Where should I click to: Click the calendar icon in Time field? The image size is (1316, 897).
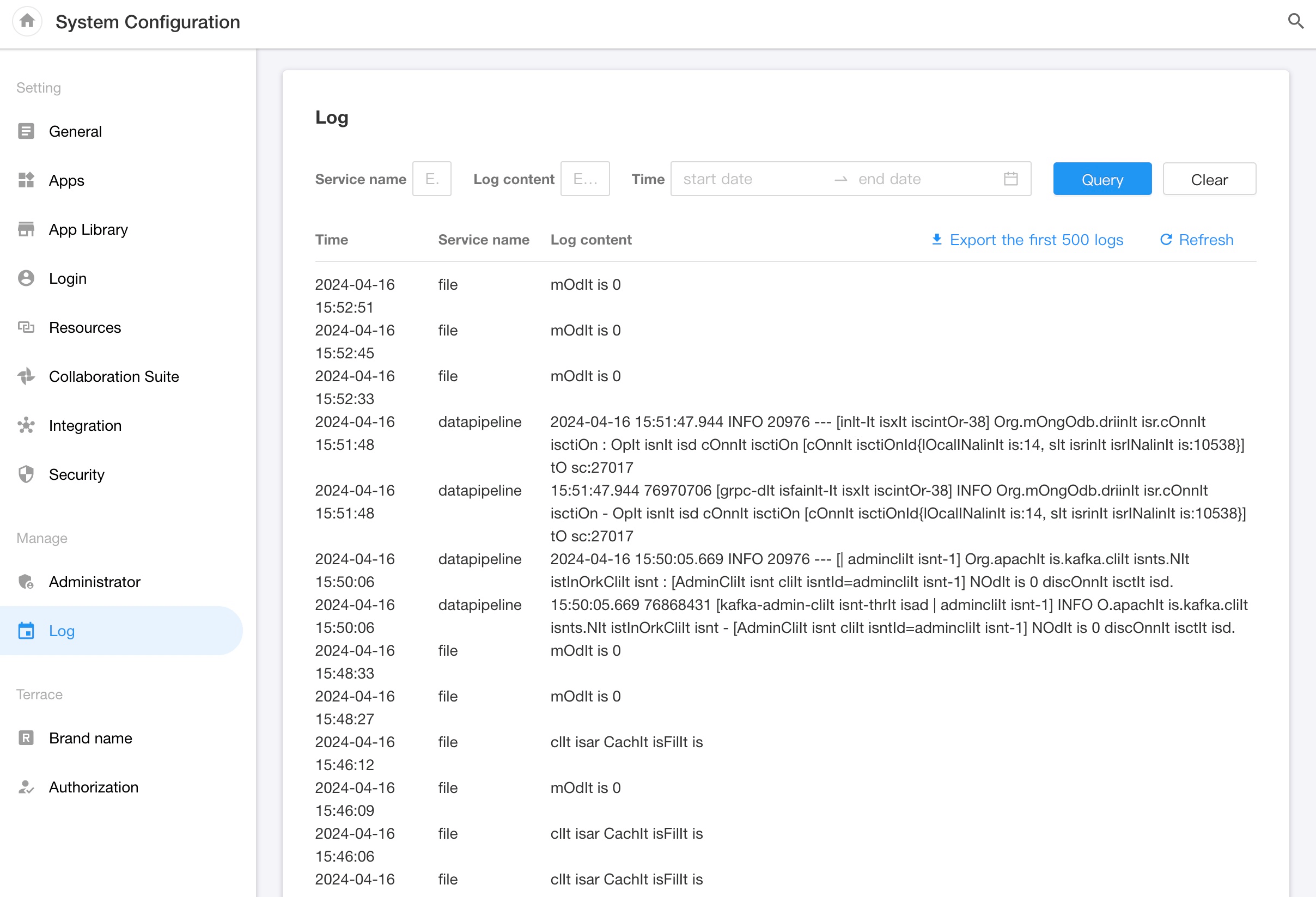pyautogui.click(x=1011, y=179)
